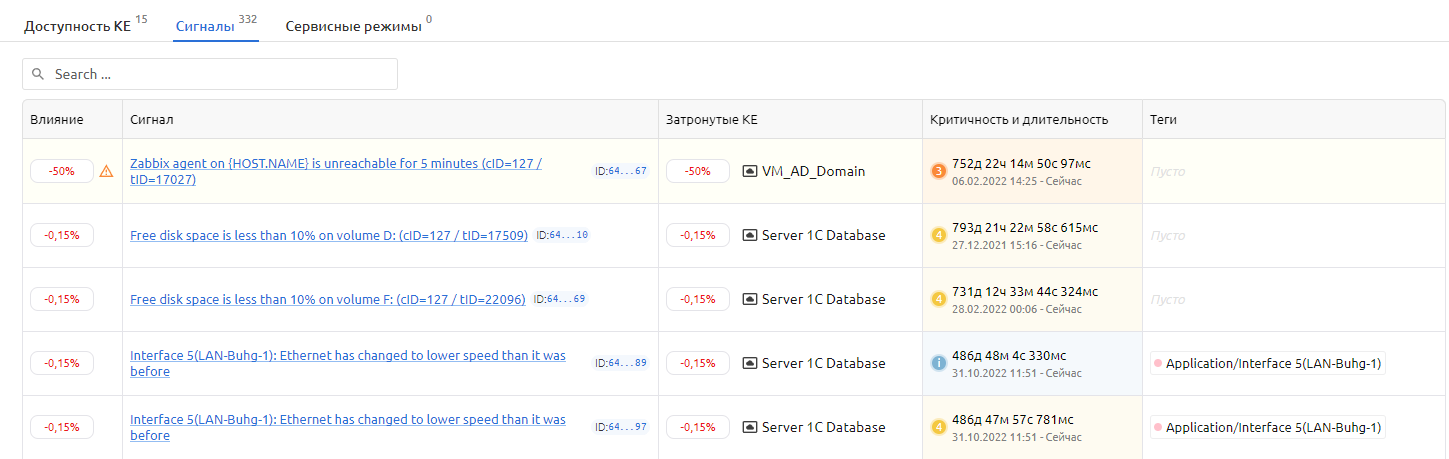Click the Влияние column header

(57, 119)
